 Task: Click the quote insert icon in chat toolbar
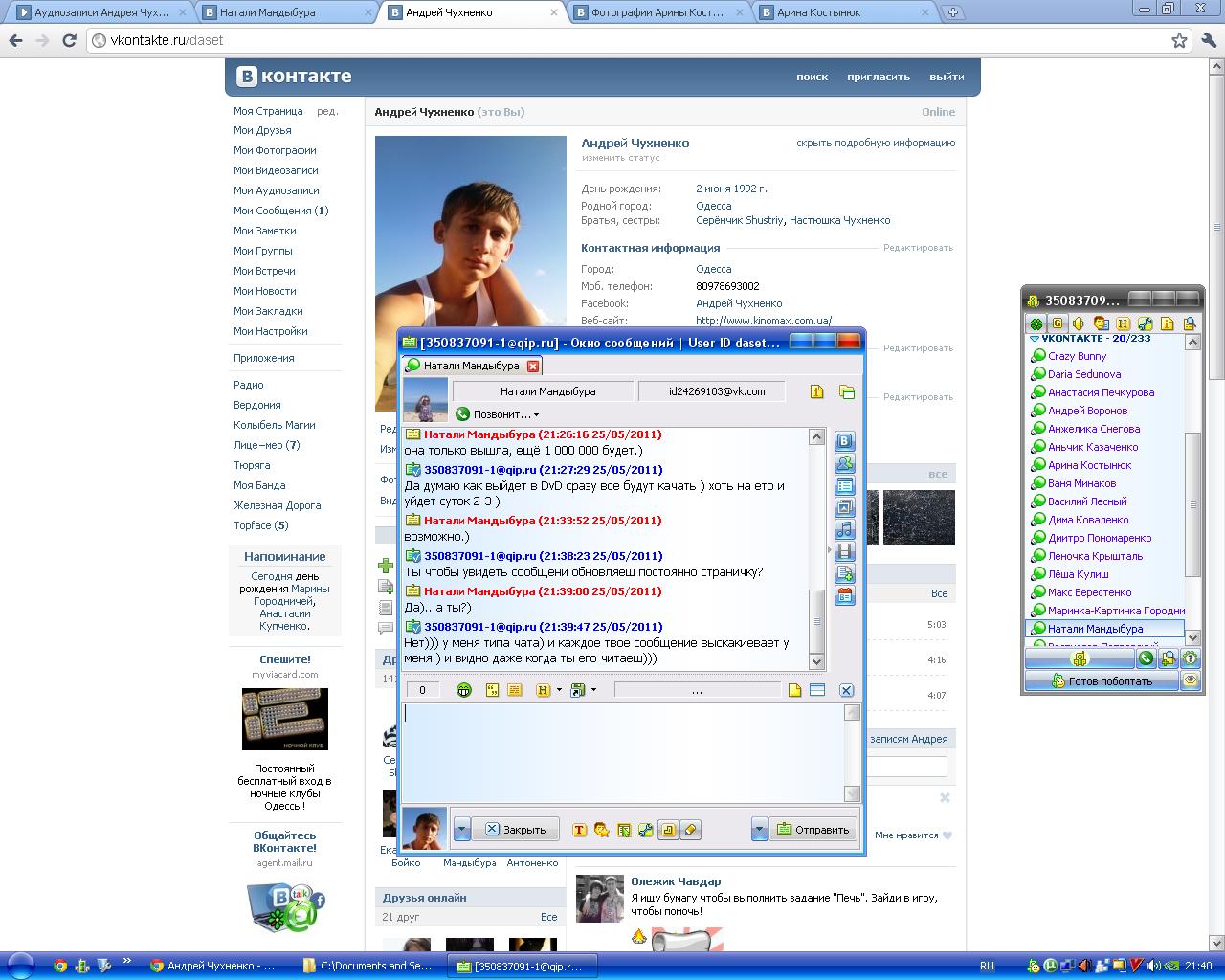pyautogui.click(x=493, y=690)
